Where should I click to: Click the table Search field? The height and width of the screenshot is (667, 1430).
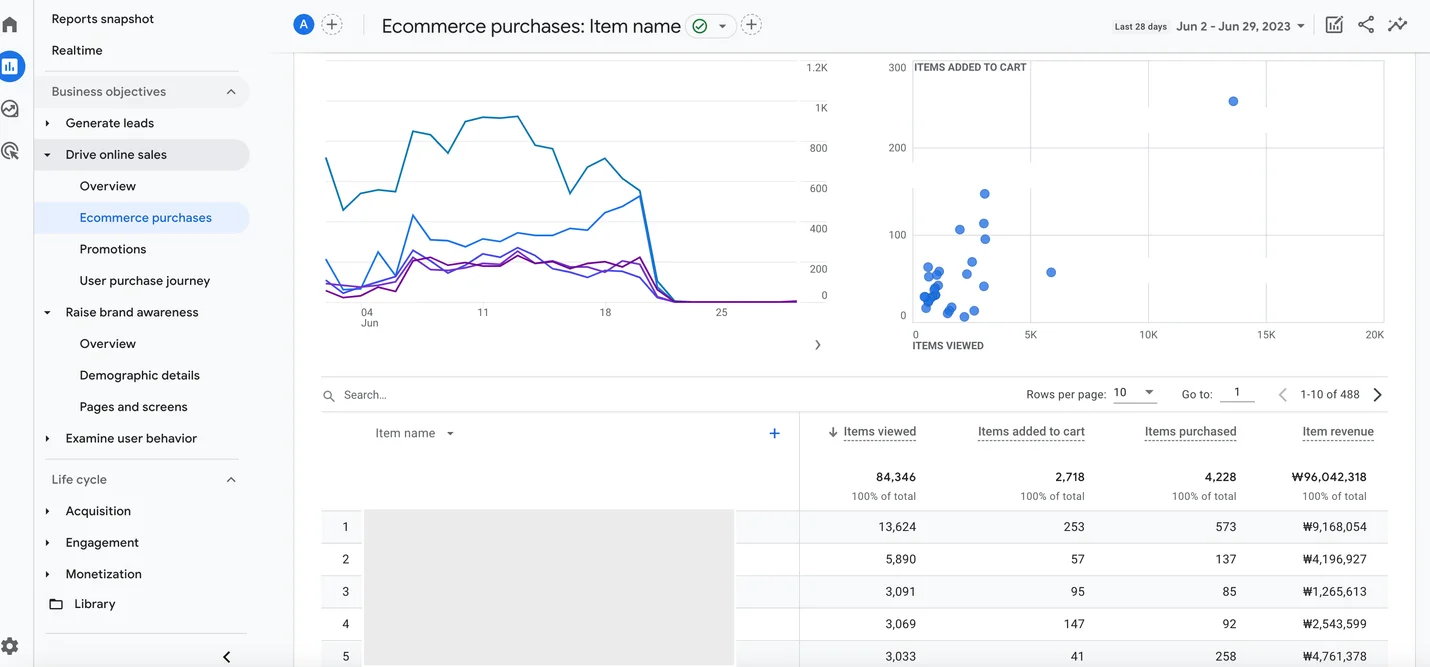[x=500, y=395]
